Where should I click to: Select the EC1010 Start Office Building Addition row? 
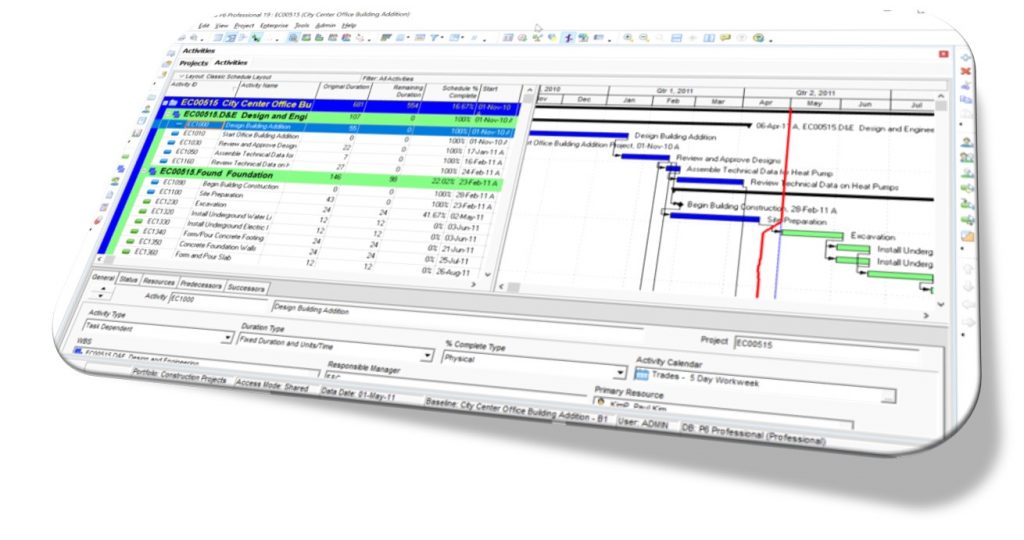tap(340, 136)
